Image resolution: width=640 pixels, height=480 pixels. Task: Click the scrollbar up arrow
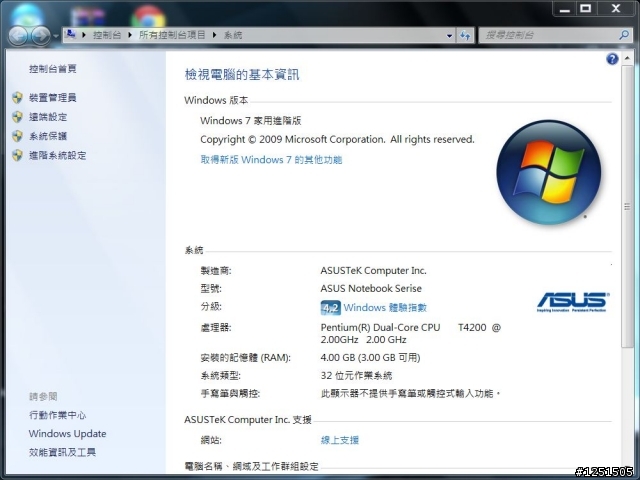(x=627, y=59)
